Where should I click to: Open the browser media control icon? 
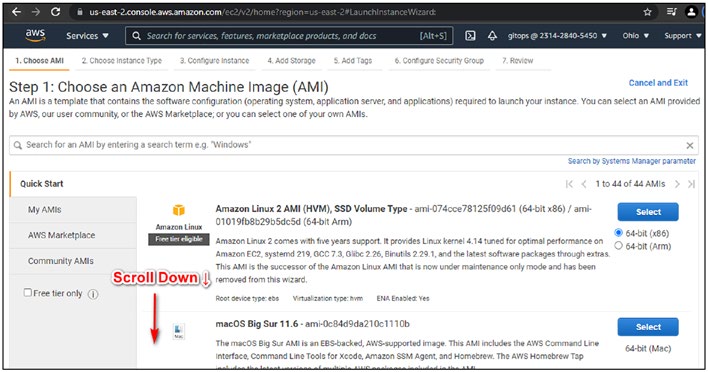[x=671, y=12]
